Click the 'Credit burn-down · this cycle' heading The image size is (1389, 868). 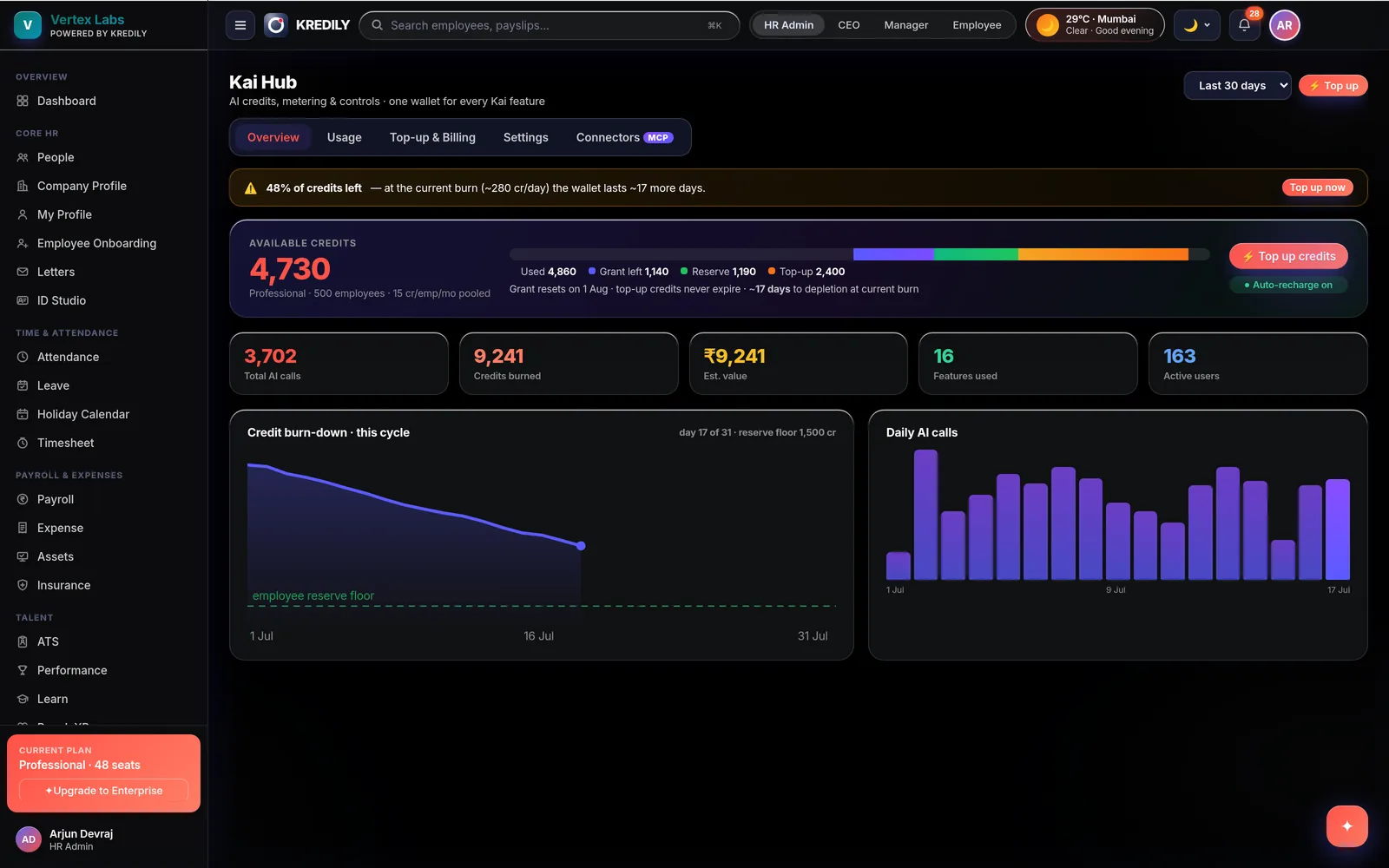click(328, 432)
